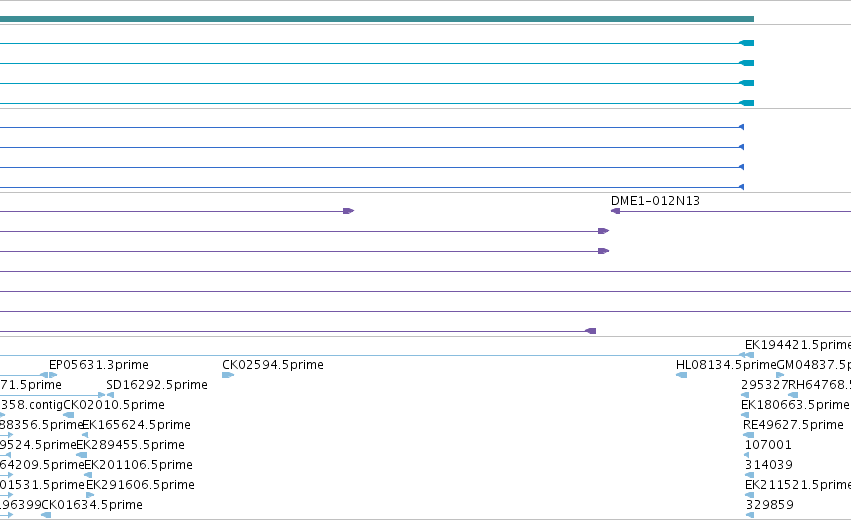Click the CK01634.5prime label
Image resolution: width=851 pixels, height=520 pixels.
[x=92, y=505]
